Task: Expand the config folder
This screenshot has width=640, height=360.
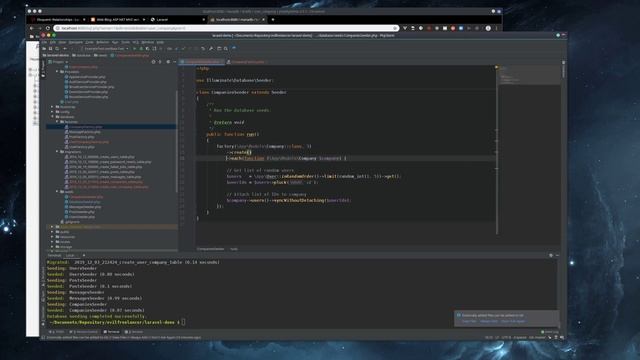Action: [52, 112]
